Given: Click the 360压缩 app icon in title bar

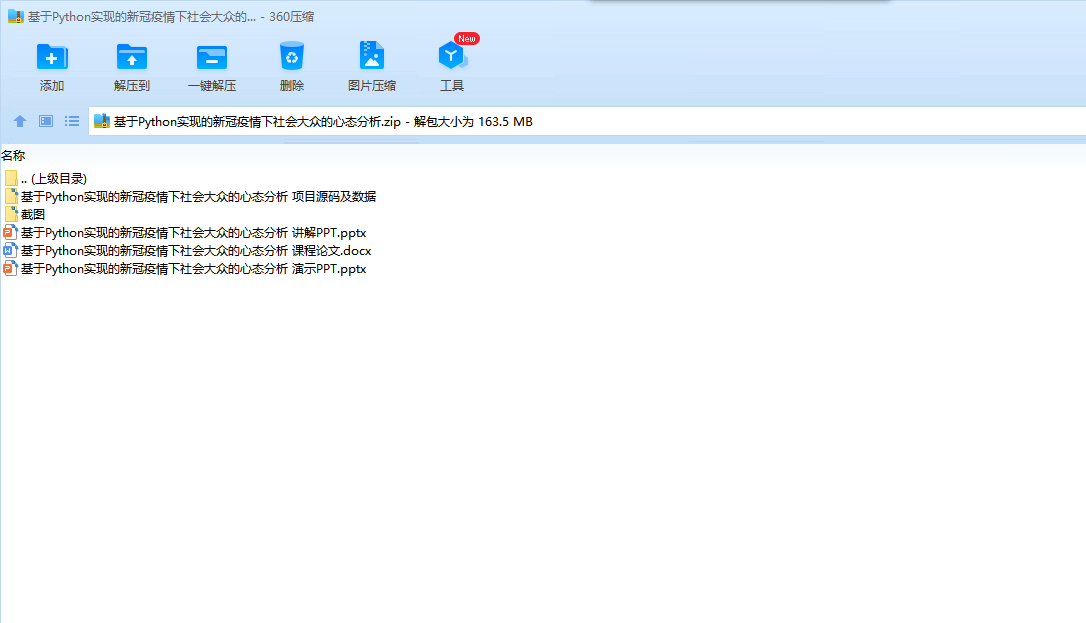Looking at the screenshot, I should 16,17.
